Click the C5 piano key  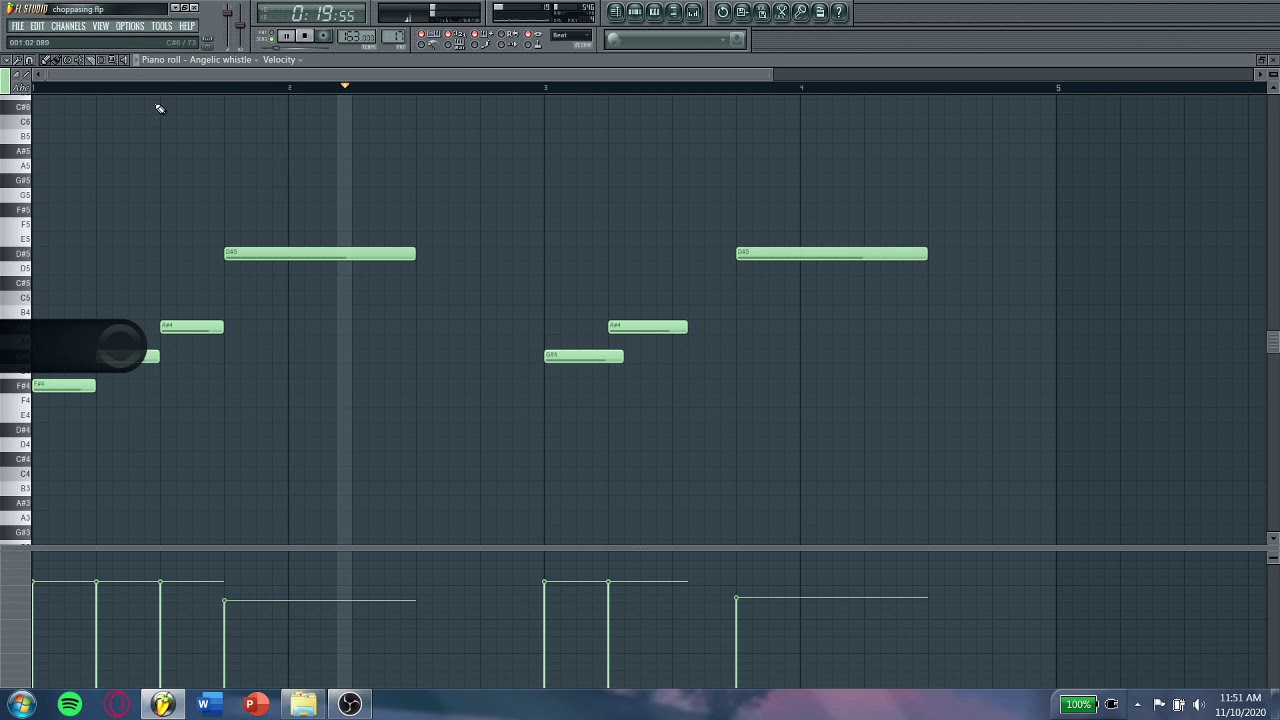tap(16, 298)
